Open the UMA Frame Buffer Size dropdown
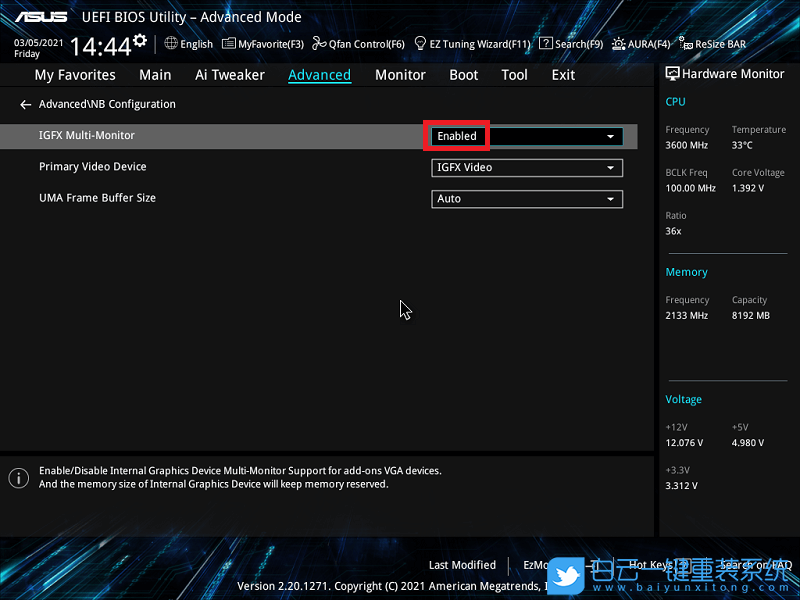 click(x=609, y=199)
